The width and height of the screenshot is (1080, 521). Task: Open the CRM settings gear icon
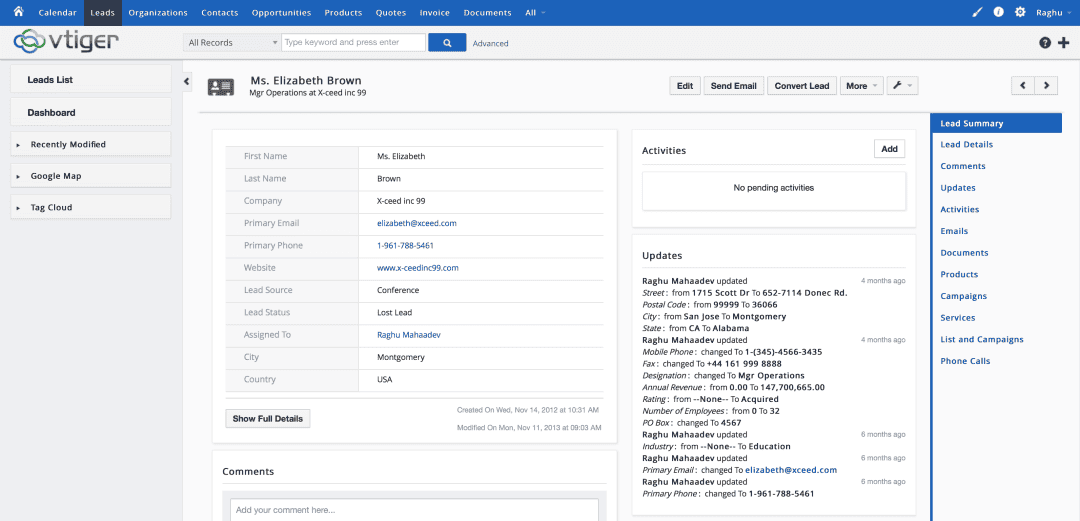[x=1020, y=12]
